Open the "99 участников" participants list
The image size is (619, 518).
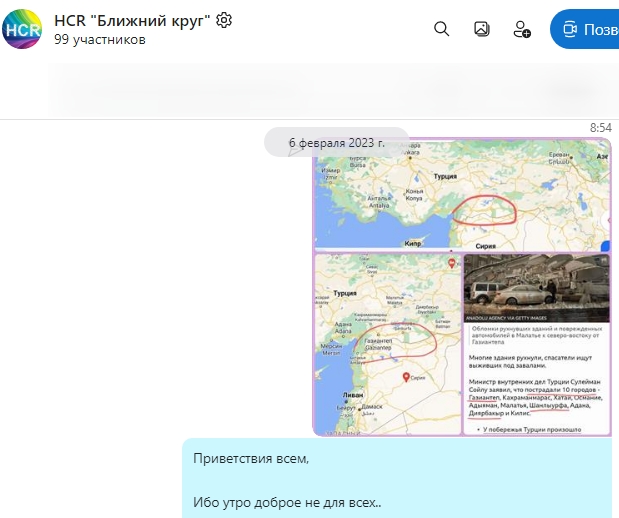(100, 40)
